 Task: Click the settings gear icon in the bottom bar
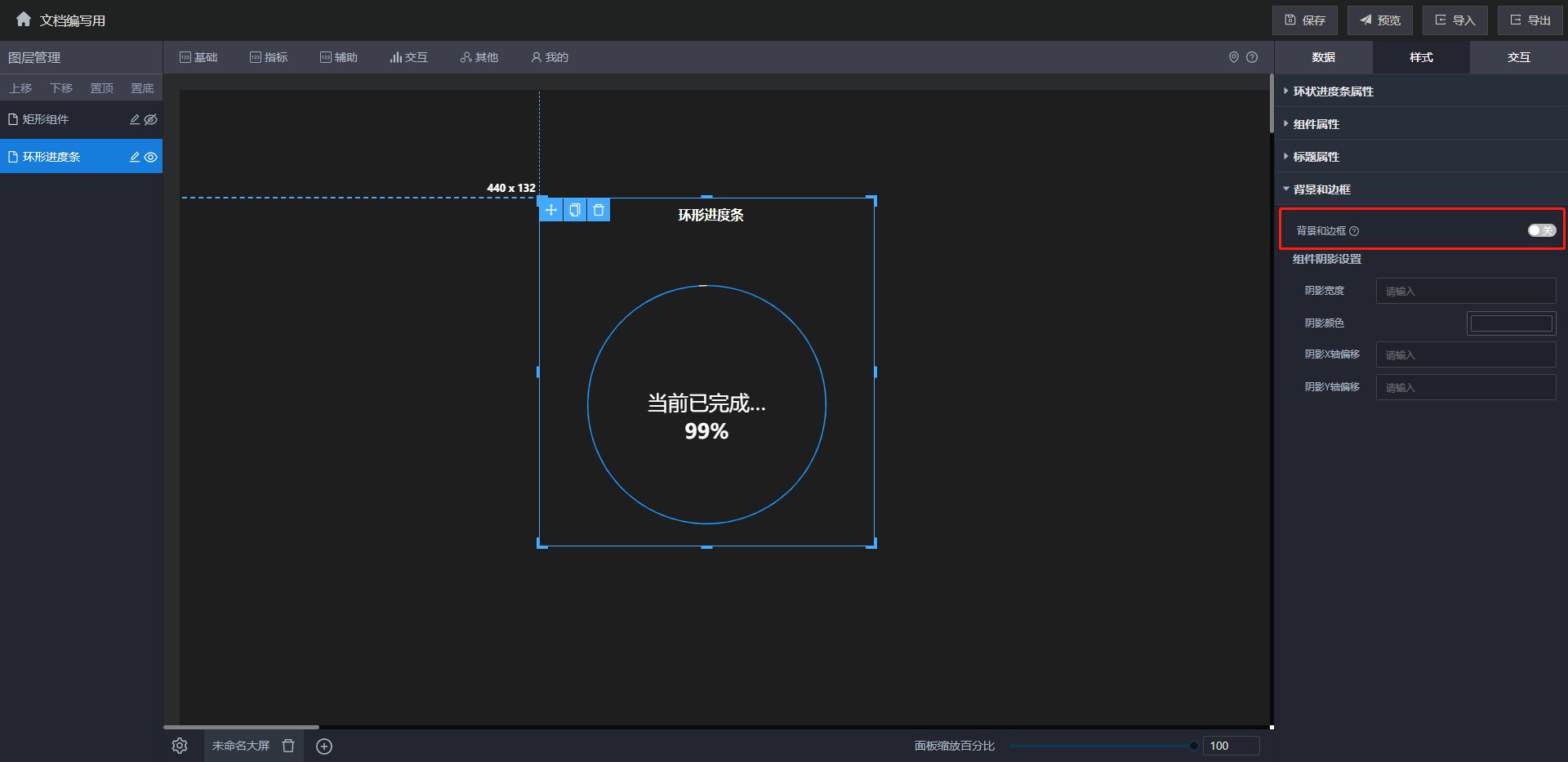click(180, 746)
